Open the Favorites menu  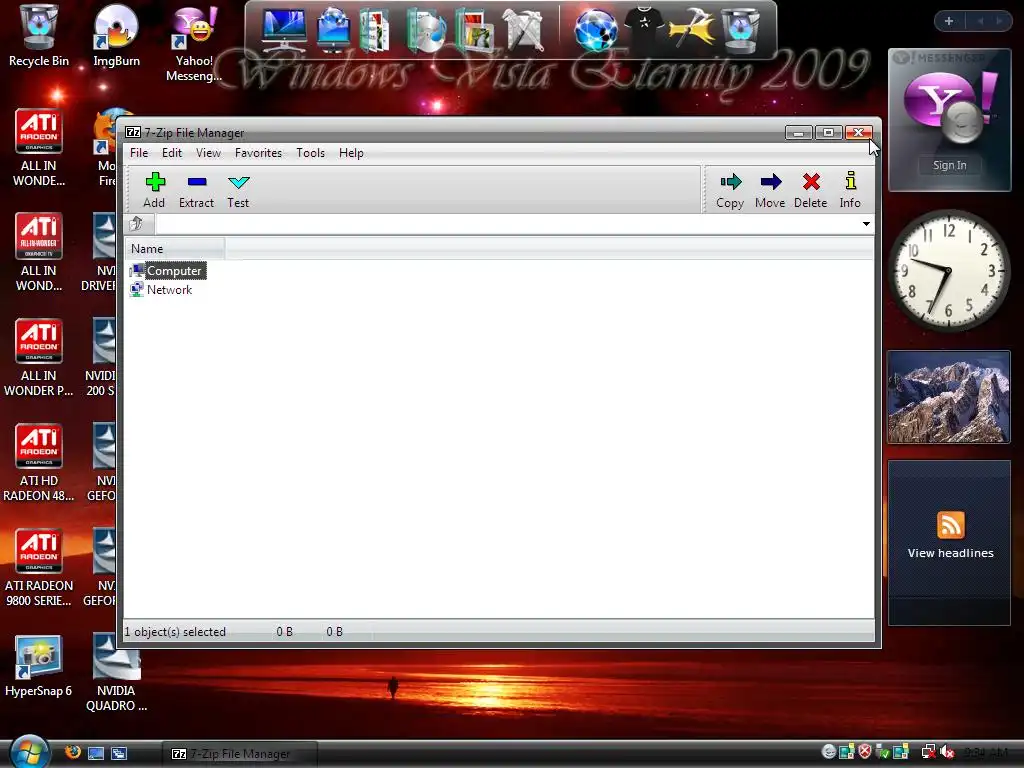point(259,153)
